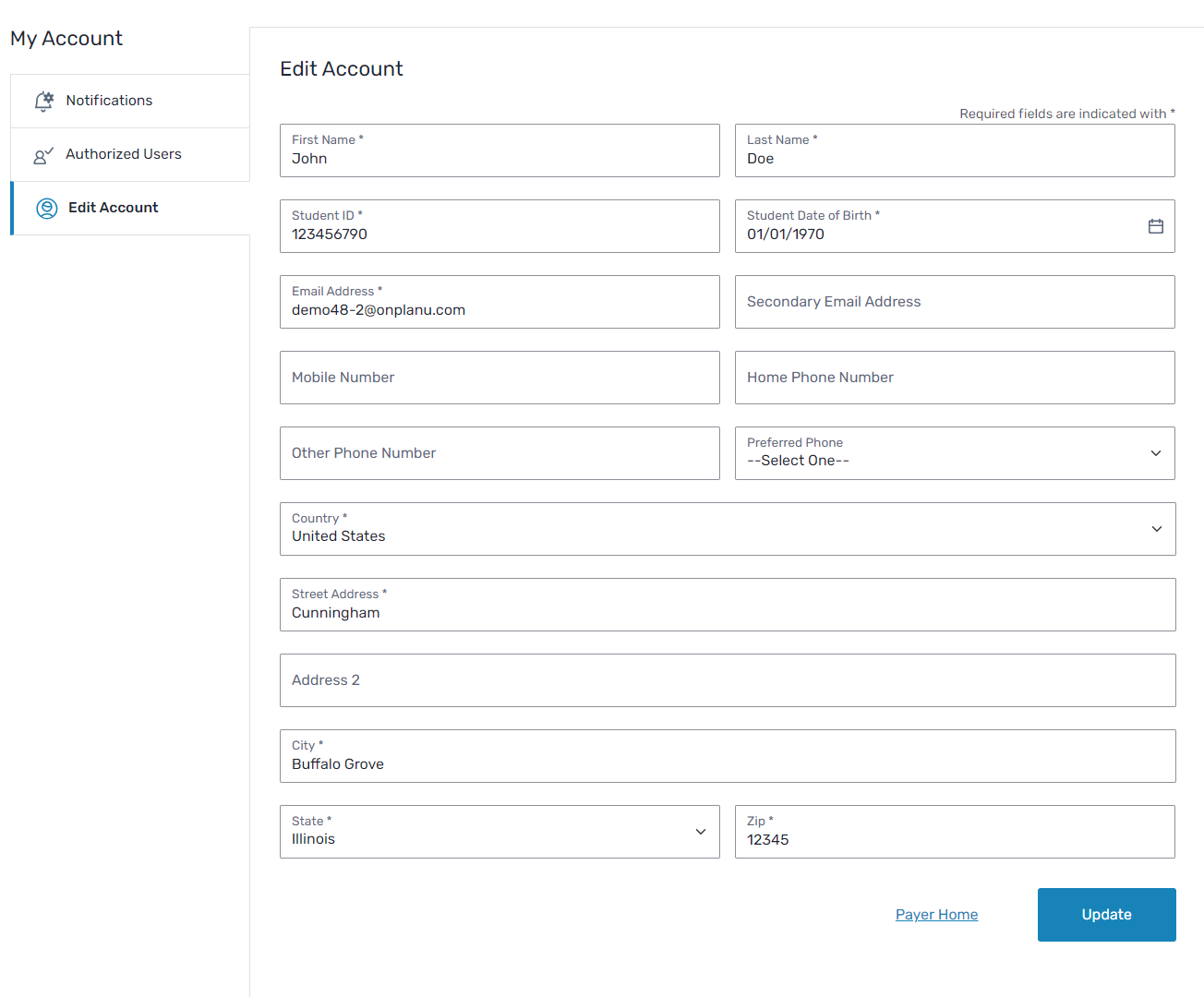Click the Home Phone Number field
Image resolution: width=1204 pixels, height=997 pixels.
[x=954, y=378]
